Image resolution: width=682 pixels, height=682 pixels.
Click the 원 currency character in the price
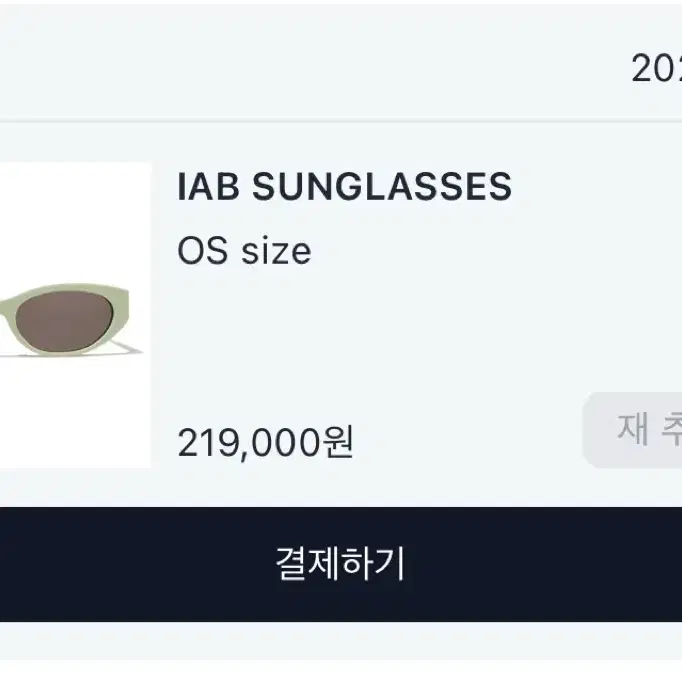click(x=338, y=441)
